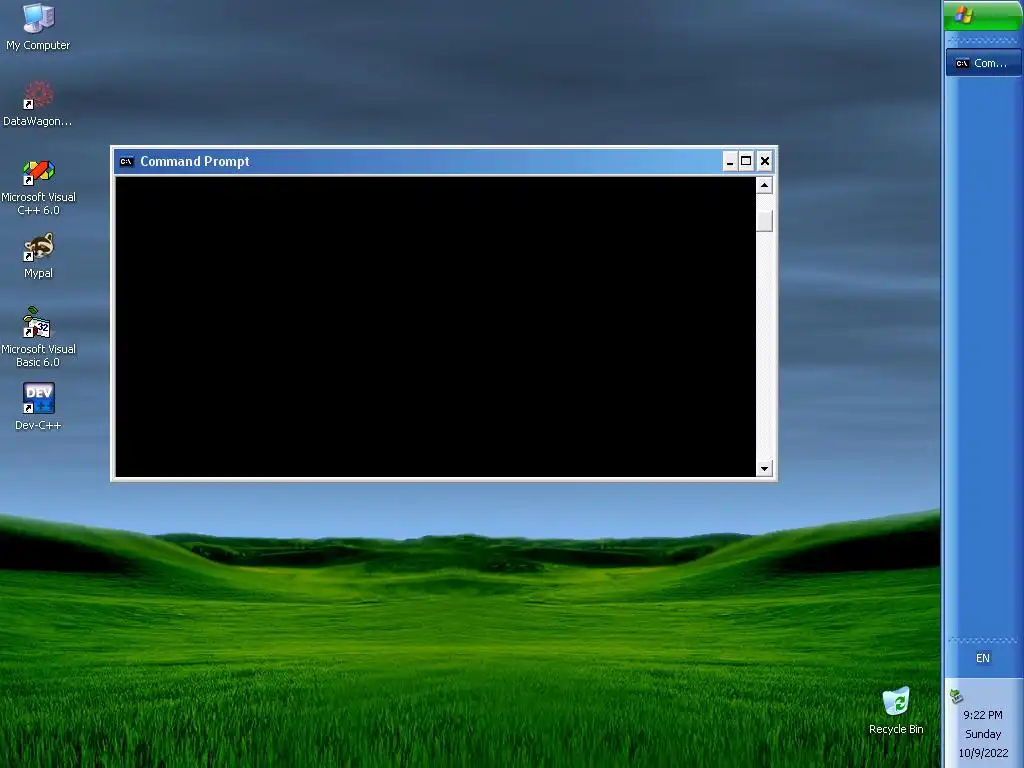Activate the Command Prompt taskbar button
The height and width of the screenshot is (768, 1024).
(x=983, y=63)
